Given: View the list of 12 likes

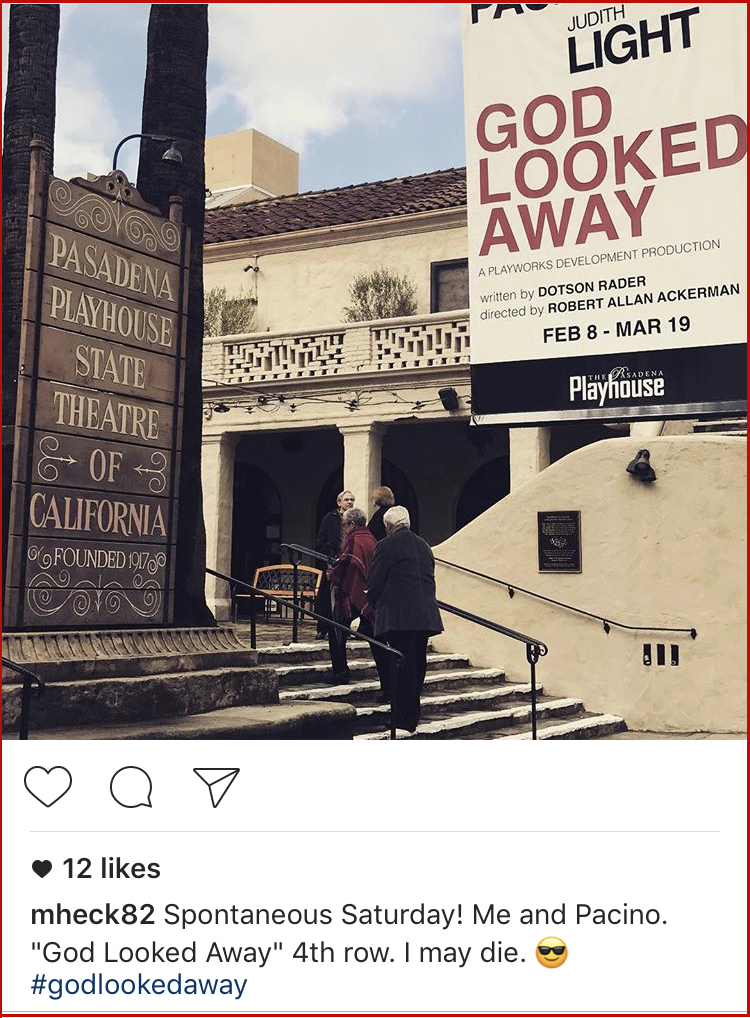Looking at the screenshot, I should tap(111, 869).
